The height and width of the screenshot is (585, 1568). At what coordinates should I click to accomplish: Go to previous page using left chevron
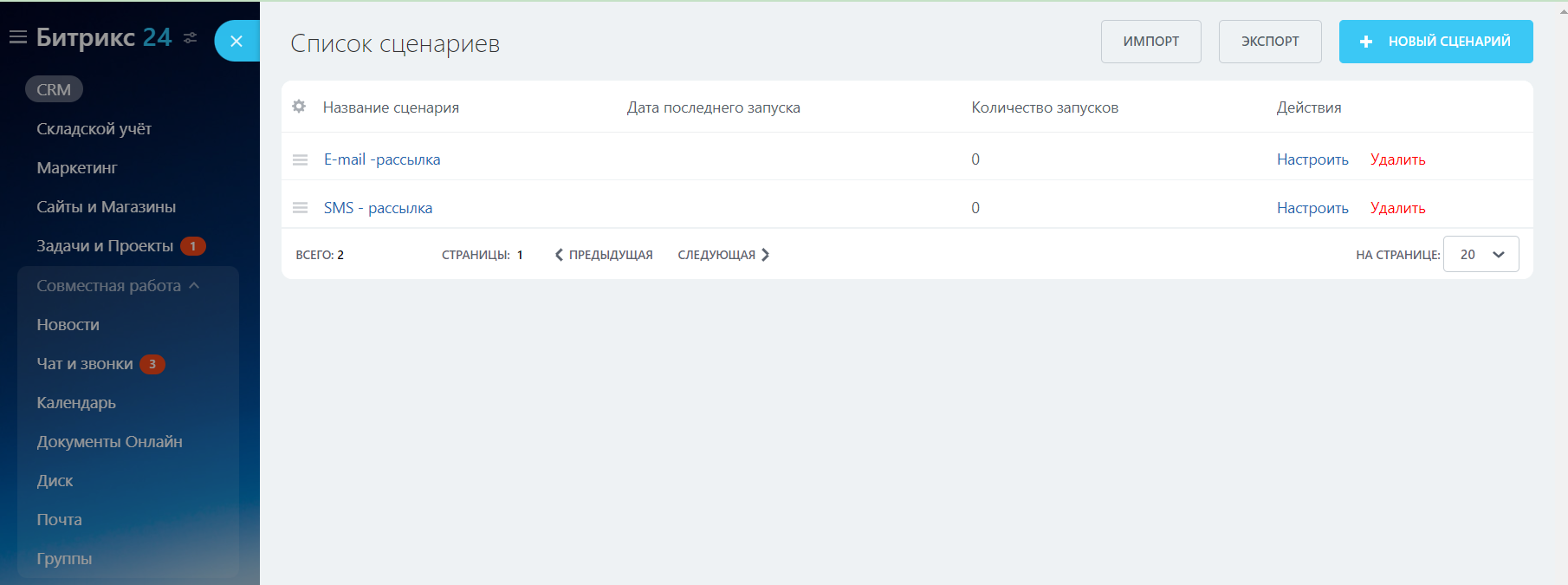(560, 255)
